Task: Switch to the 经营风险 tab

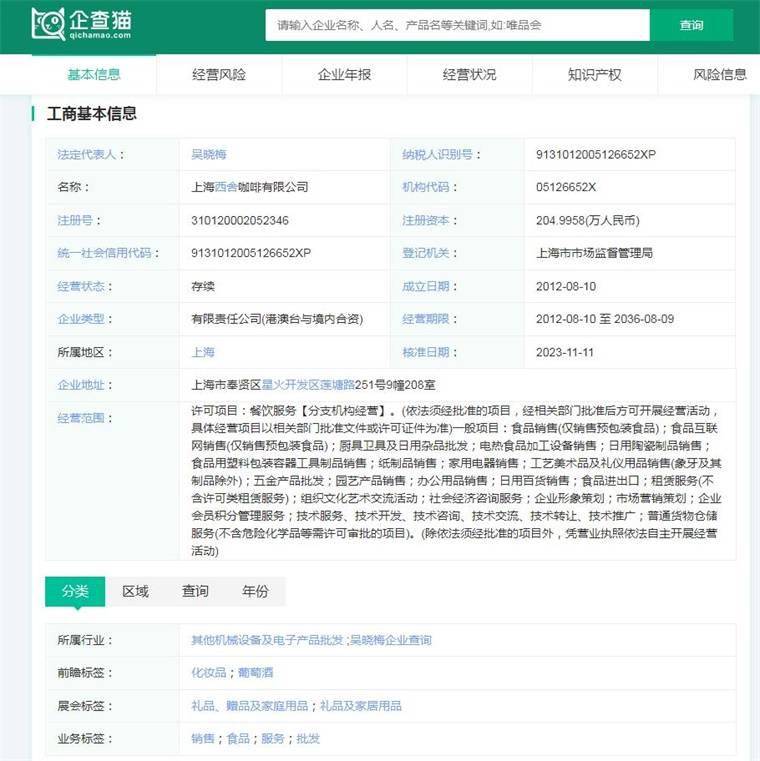Action: (219, 74)
